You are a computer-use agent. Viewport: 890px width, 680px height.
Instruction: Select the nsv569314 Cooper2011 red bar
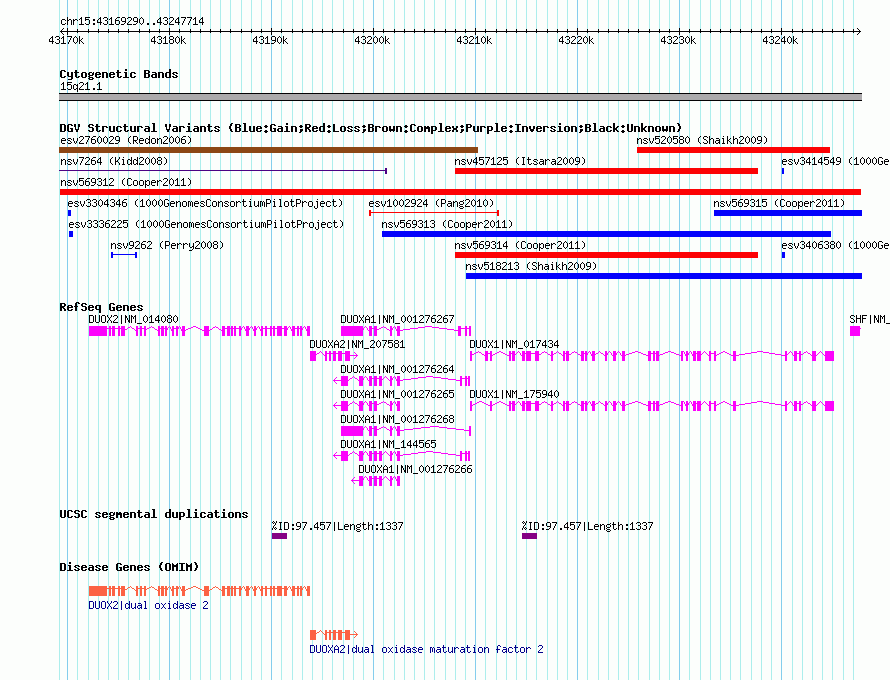606,255
